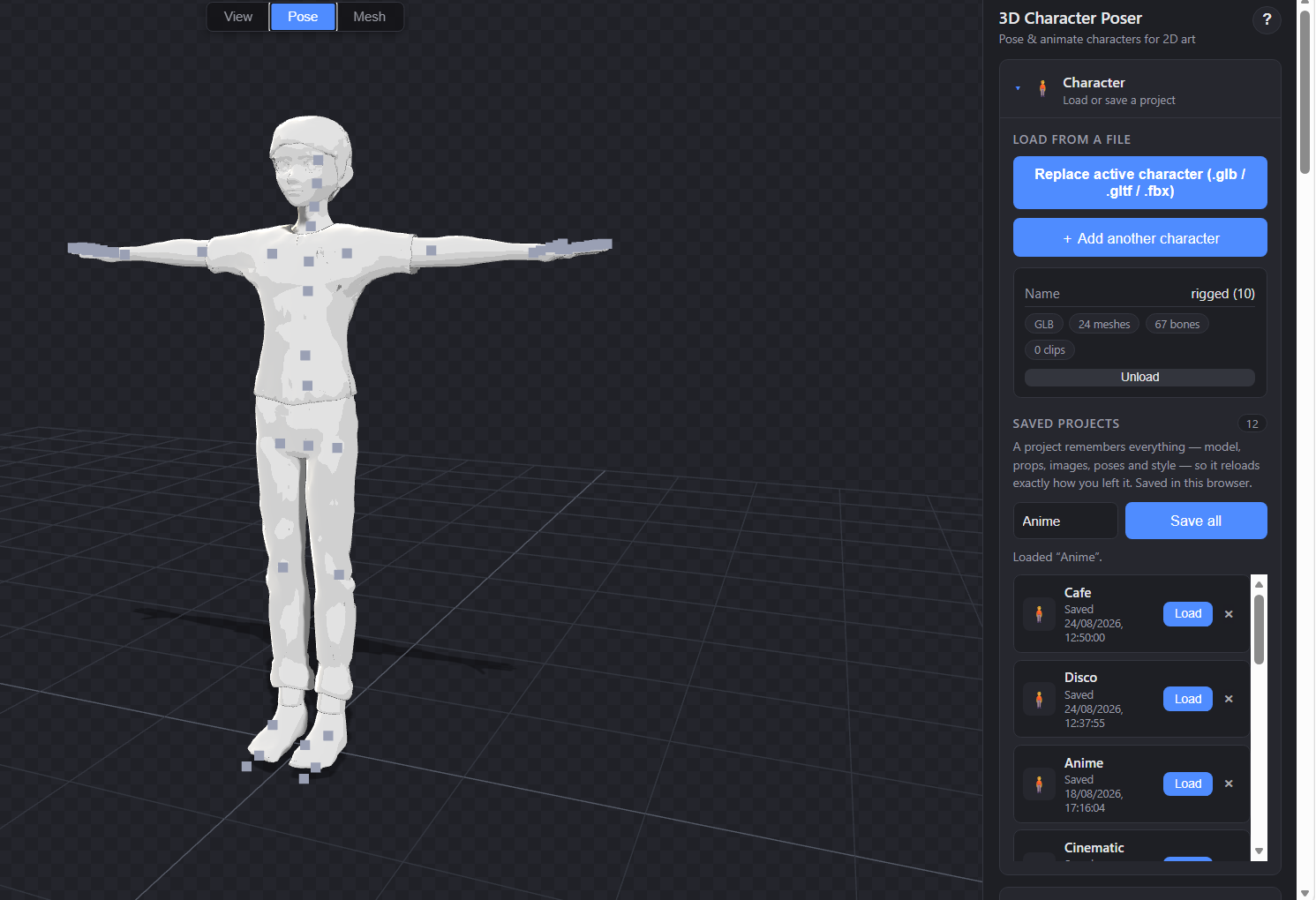Click the sidebar panel scrollbar thumb
Screen dimensions: 1316x900
1305,93
